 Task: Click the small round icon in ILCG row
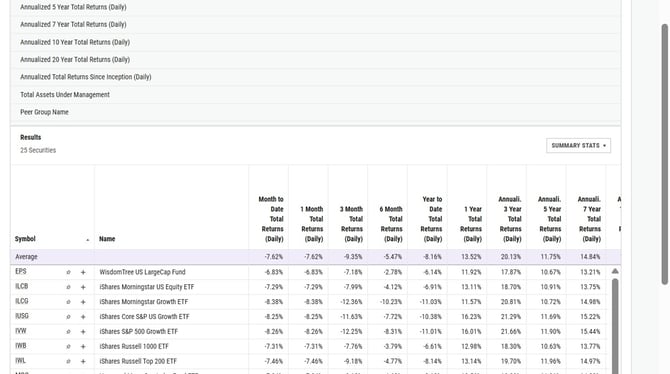tap(68, 302)
